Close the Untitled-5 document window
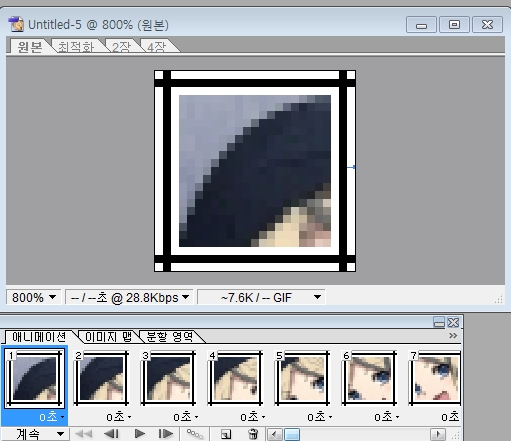This screenshot has height=441, width=511. pyautogui.click(x=487, y=25)
